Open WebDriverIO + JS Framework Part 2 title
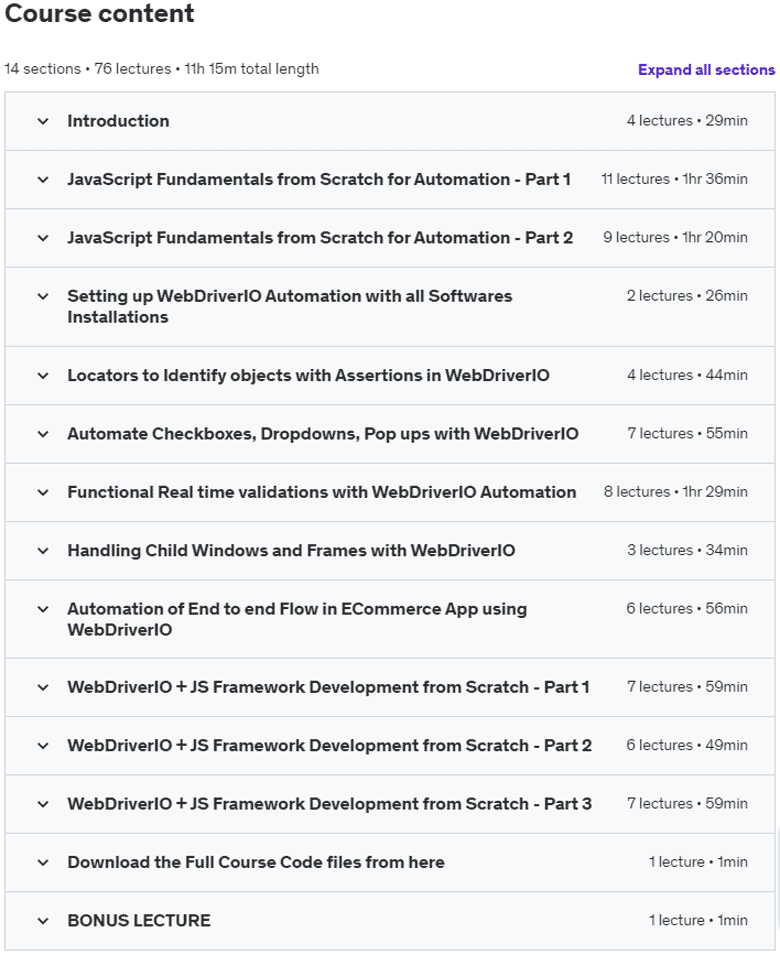This screenshot has height=955, width=780. click(329, 746)
